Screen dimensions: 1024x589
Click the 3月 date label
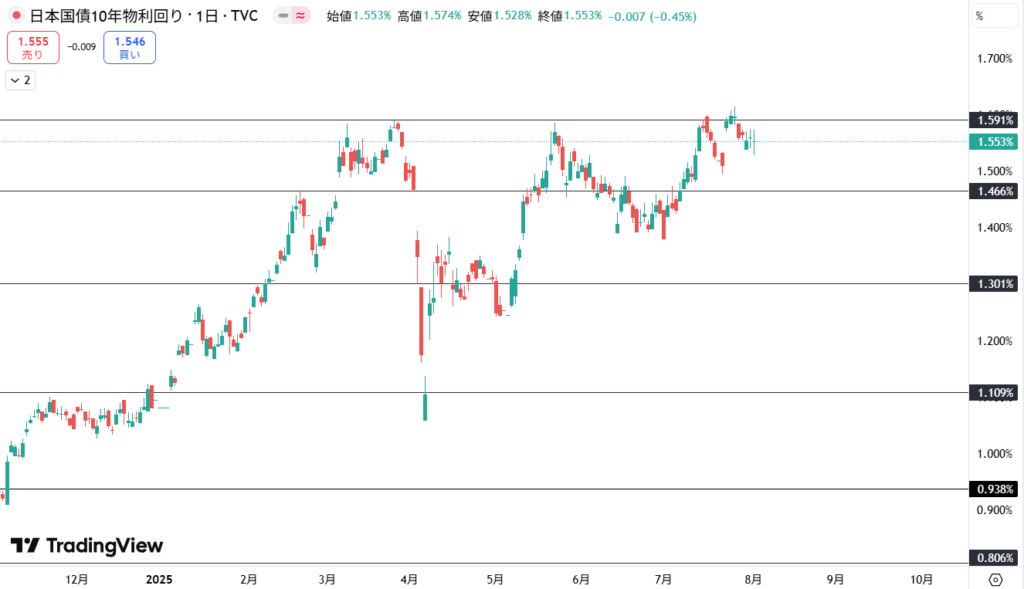[327, 579]
